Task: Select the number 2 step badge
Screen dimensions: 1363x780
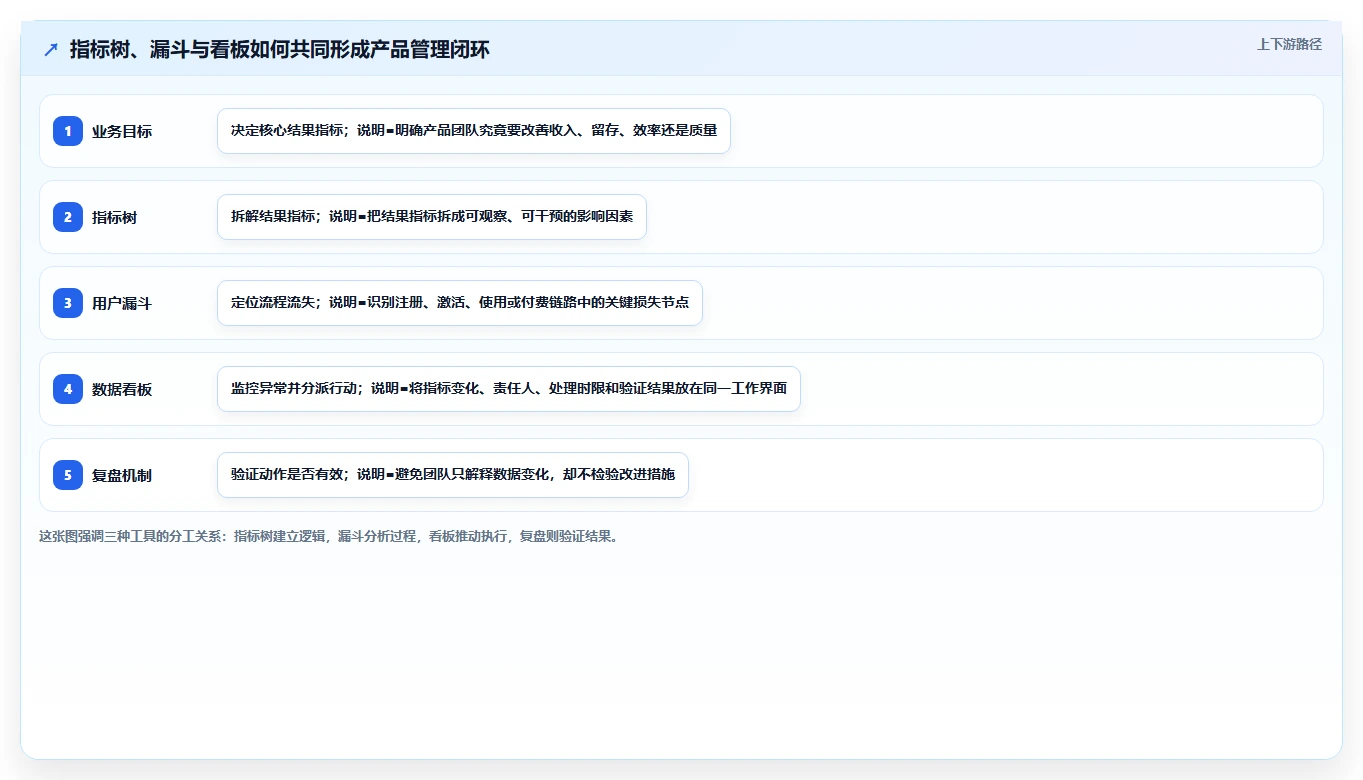Action: coord(68,217)
